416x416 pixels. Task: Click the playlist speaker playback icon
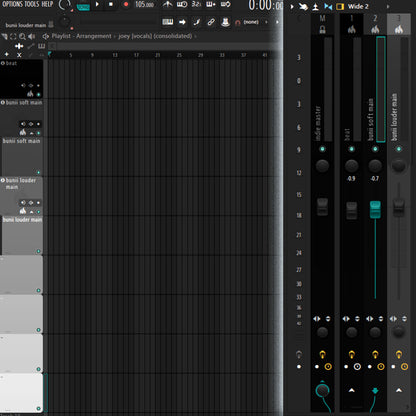coord(32,36)
